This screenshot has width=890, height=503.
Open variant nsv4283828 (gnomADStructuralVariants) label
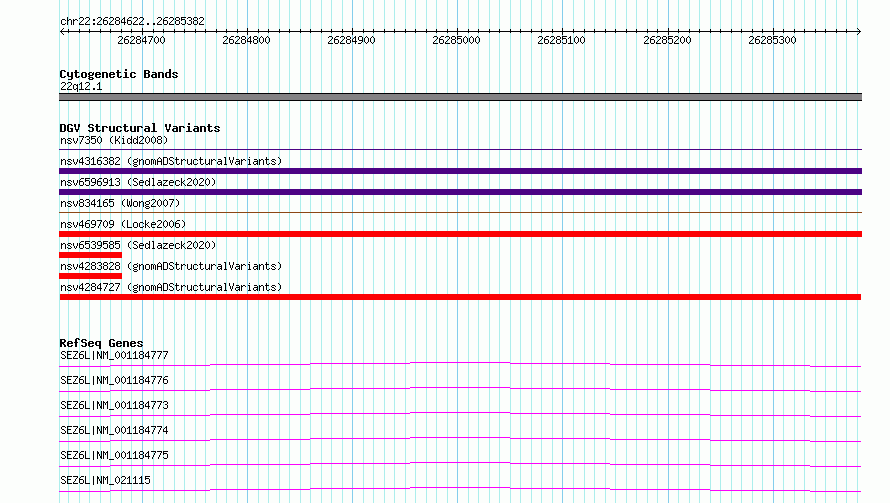pyautogui.click(x=171, y=266)
